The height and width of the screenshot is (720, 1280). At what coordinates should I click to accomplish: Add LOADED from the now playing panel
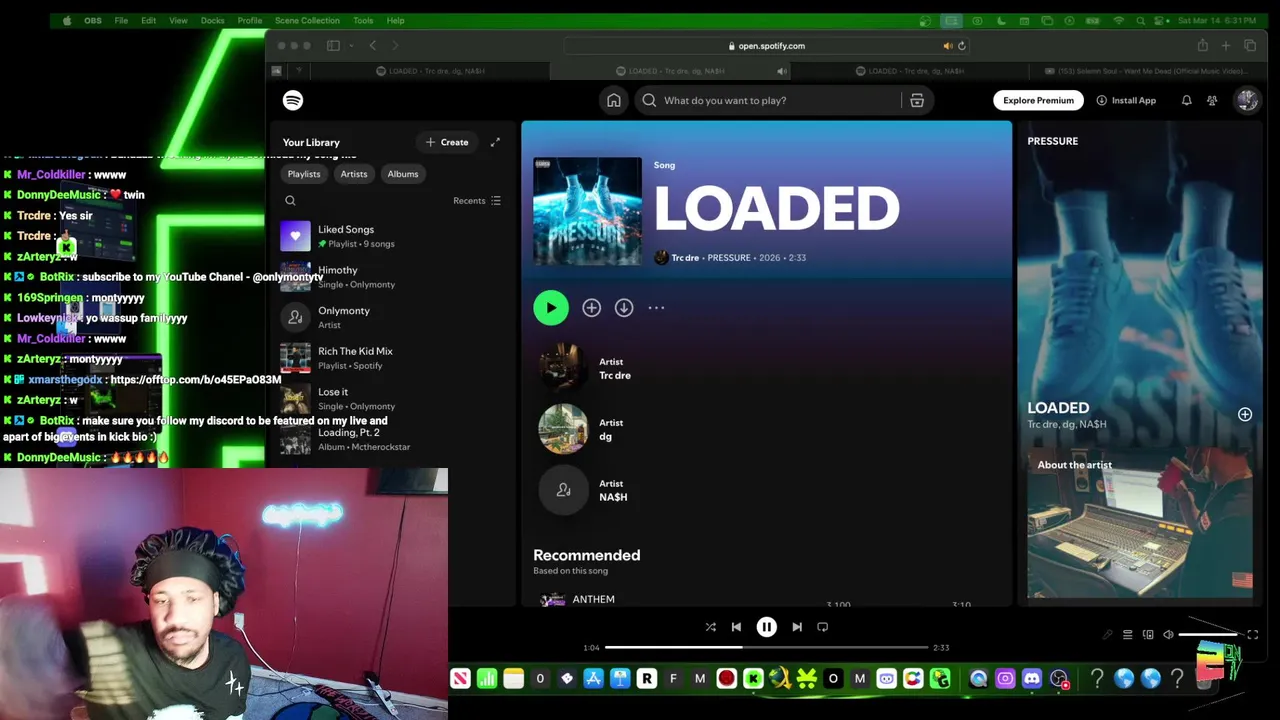click(x=1245, y=414)
